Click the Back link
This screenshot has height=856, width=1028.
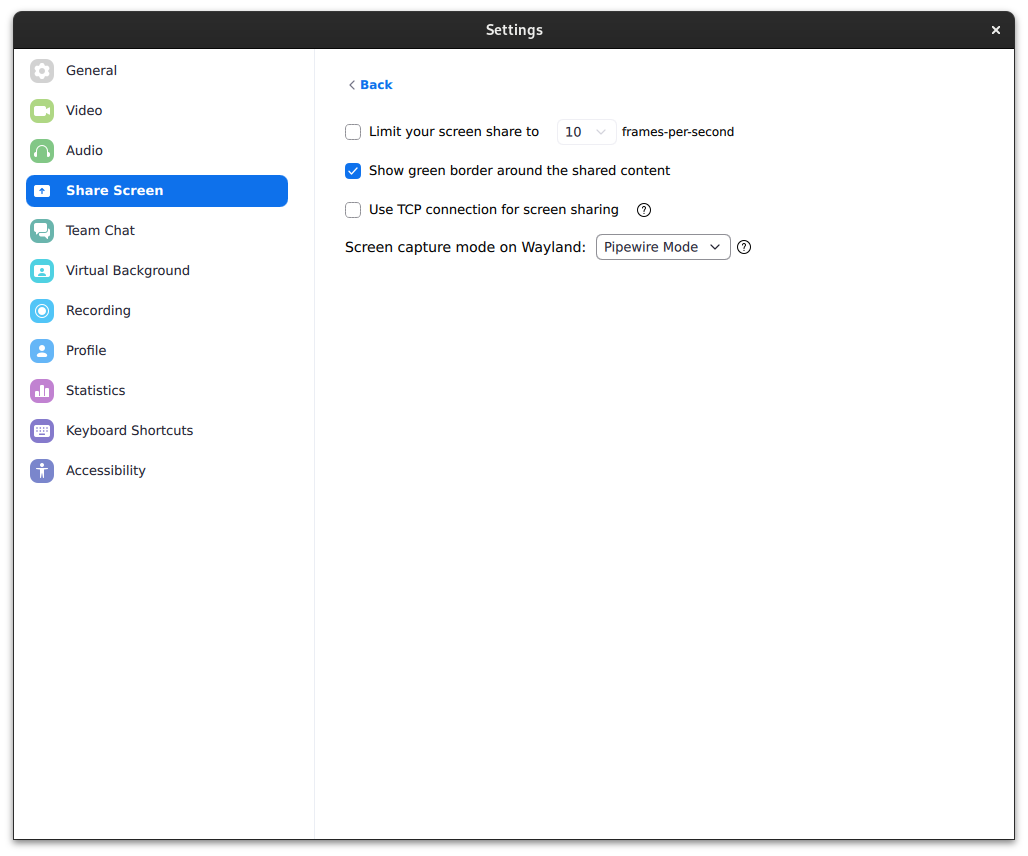pos(370,85)
